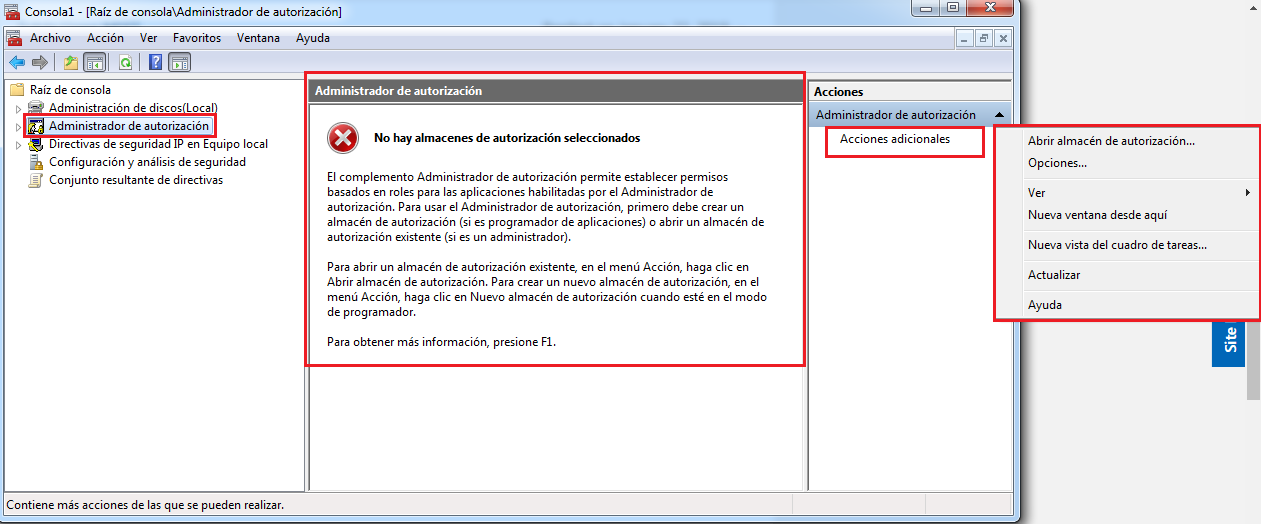Image resolution: width=1261 pixels, height=524 pixels.
Task: Expand Administración de discos(Local) node
Action: coord(18,108)
